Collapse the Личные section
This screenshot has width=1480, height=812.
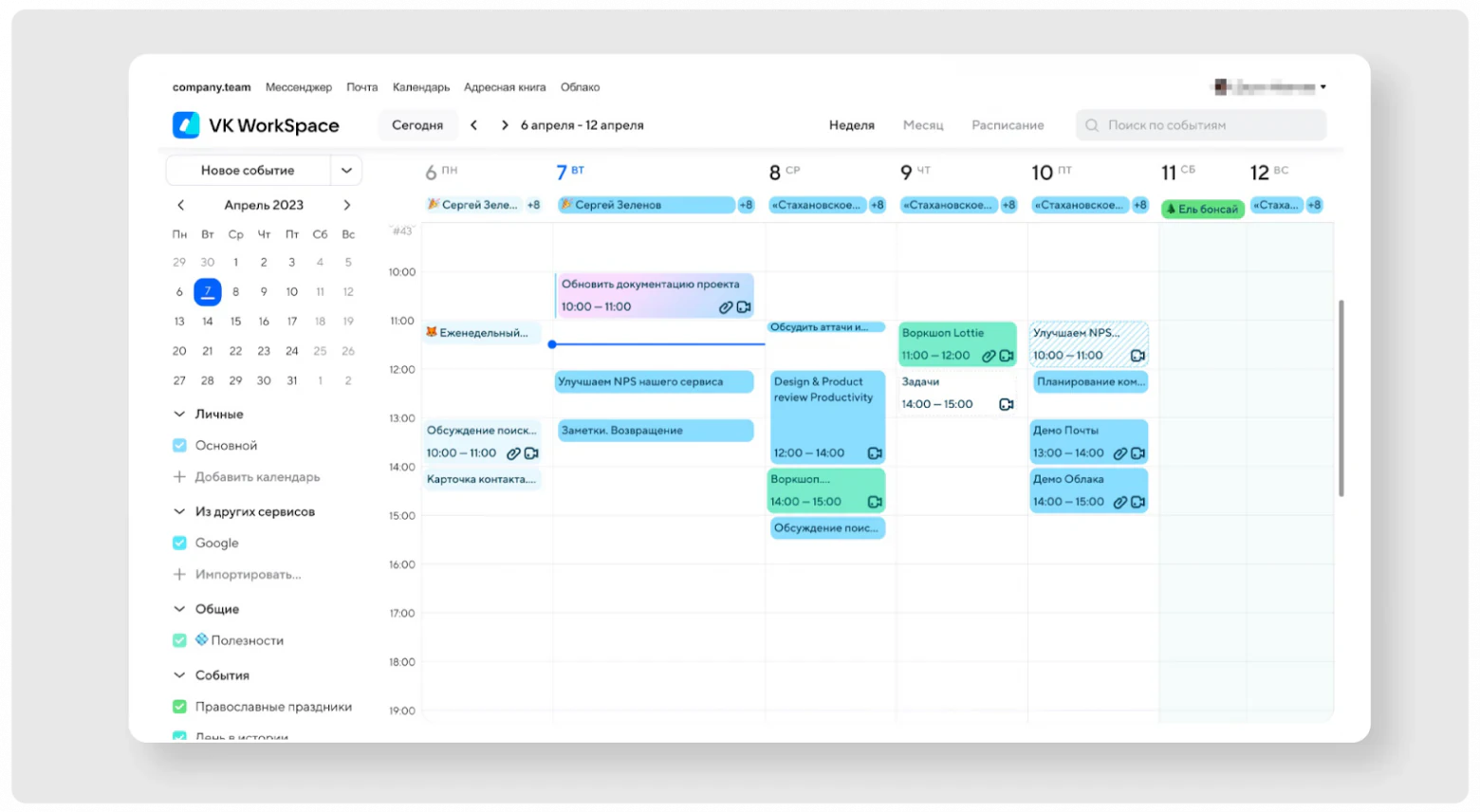(x=179, y=414)
